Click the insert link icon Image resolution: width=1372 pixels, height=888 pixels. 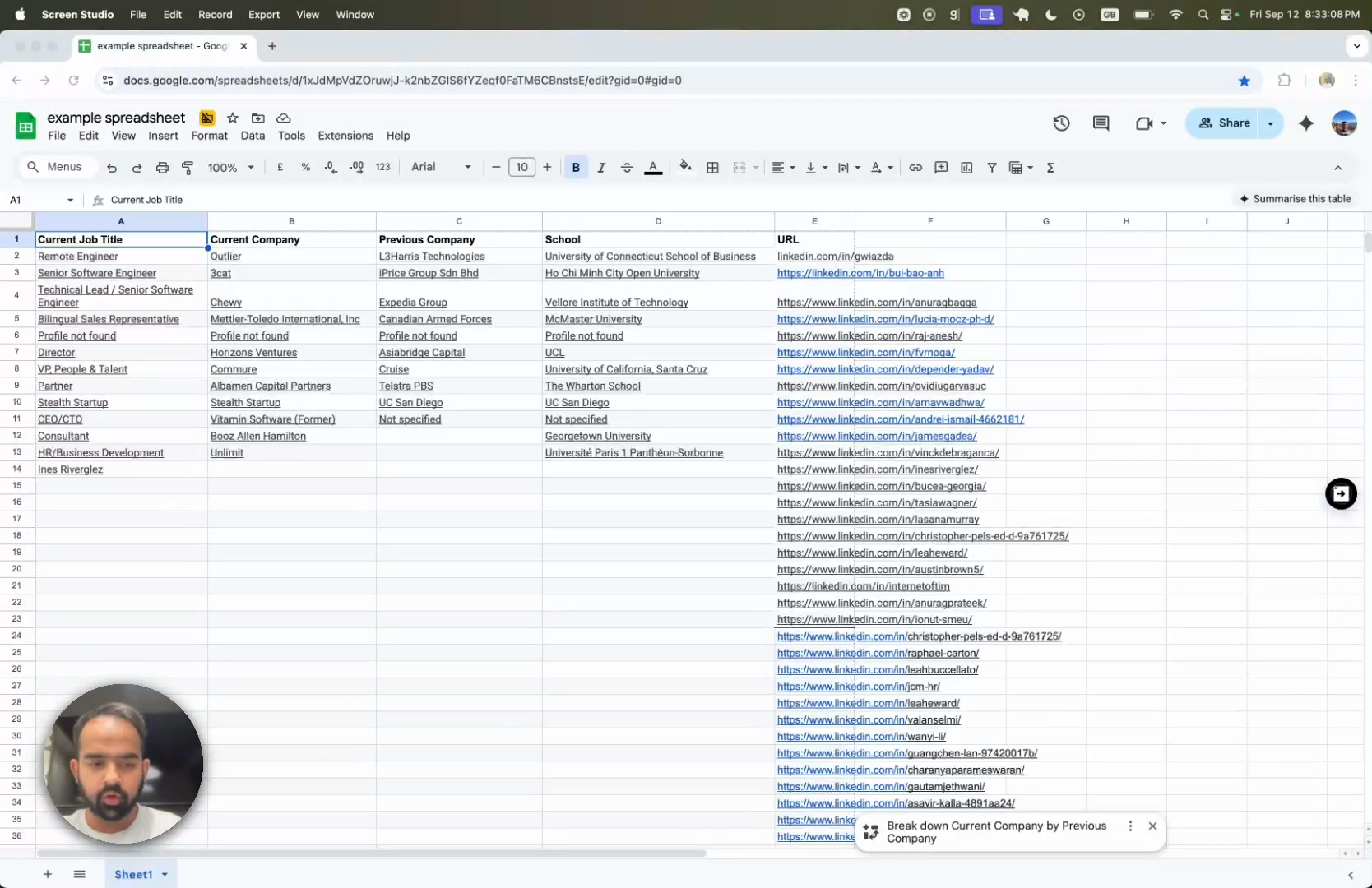[915, 168]
